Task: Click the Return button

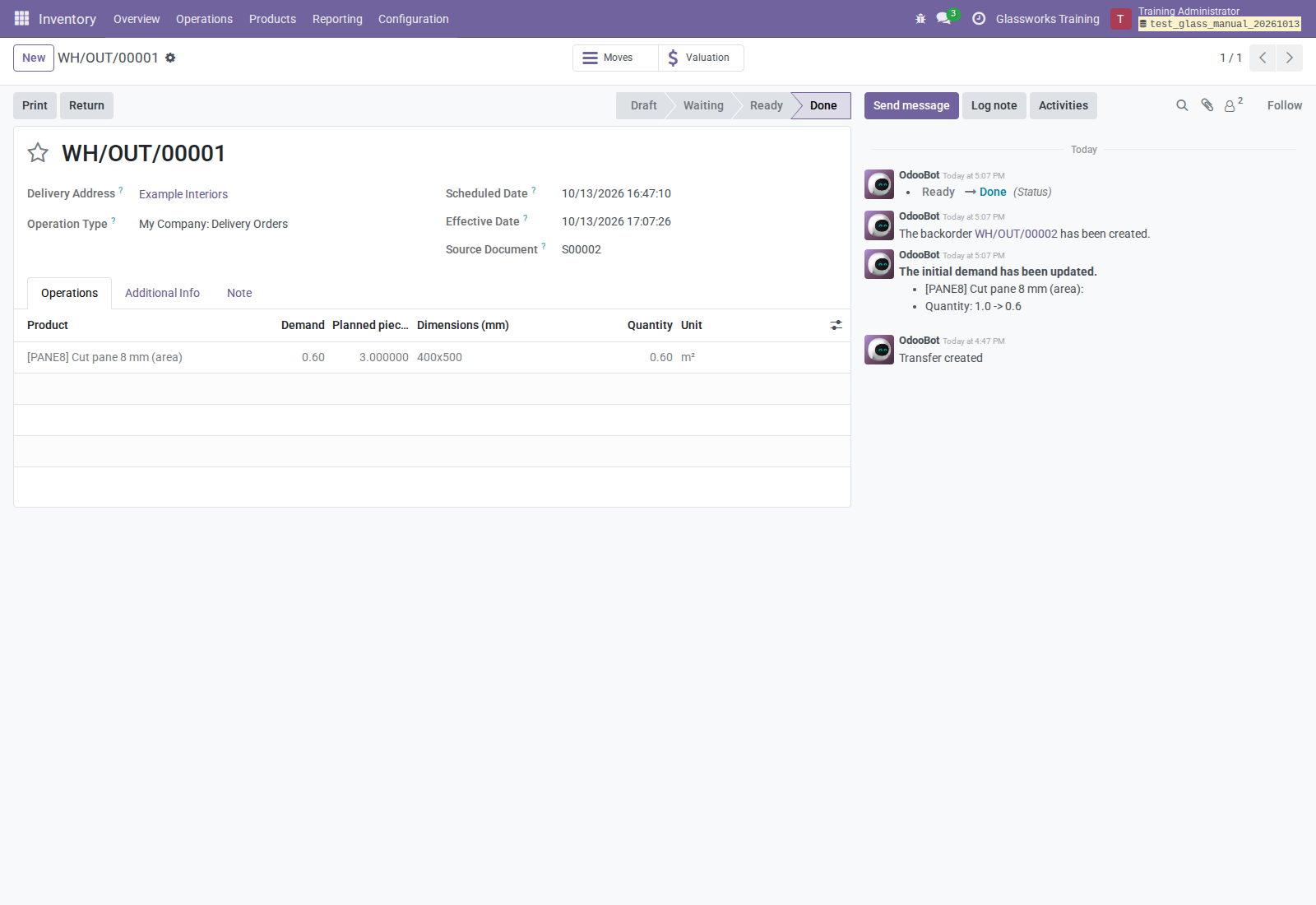Action: tap(86, 105)
